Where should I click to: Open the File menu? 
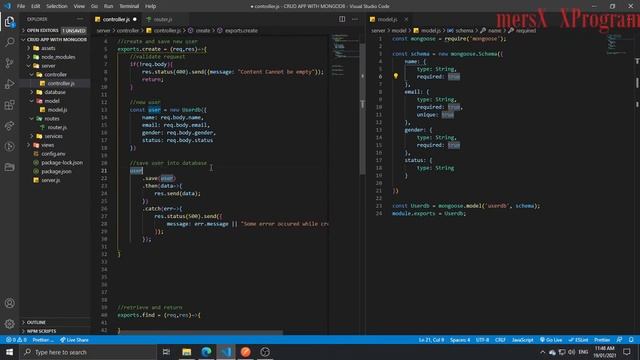click(21, 6)
